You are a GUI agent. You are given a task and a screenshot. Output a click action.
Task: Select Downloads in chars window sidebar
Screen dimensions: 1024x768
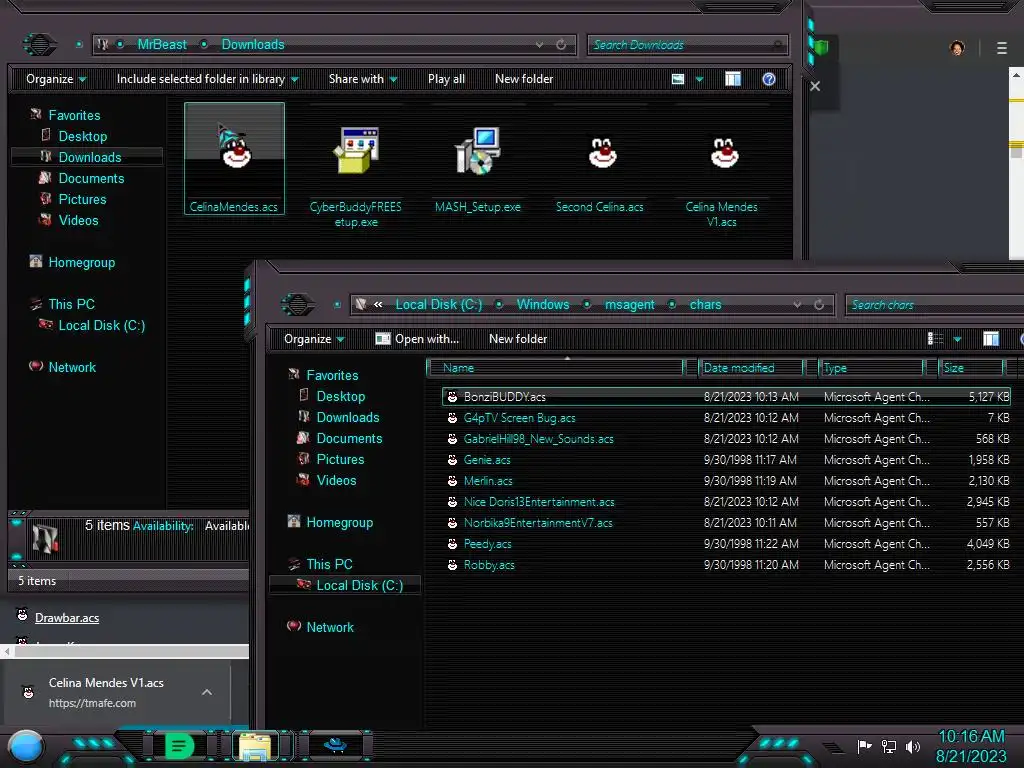click(348, 417)
